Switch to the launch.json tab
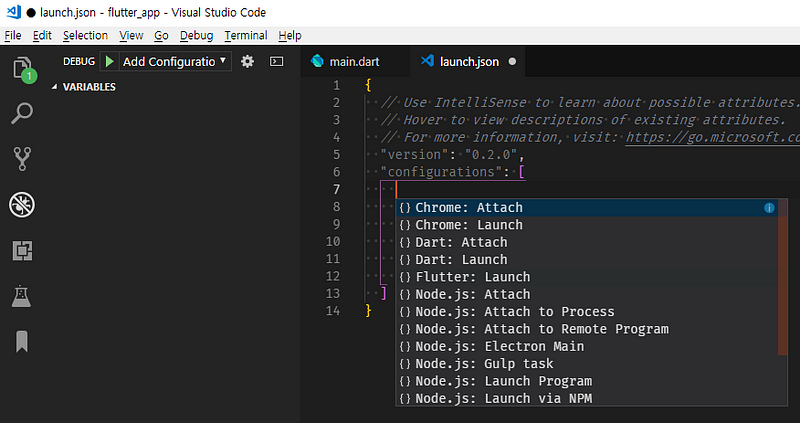 [468, 62]
